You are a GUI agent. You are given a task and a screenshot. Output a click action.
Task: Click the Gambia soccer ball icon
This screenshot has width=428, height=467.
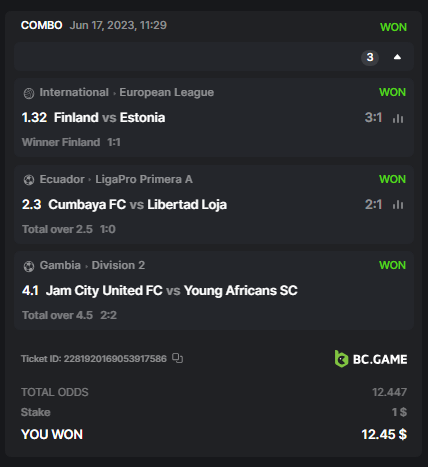[29, 266]
